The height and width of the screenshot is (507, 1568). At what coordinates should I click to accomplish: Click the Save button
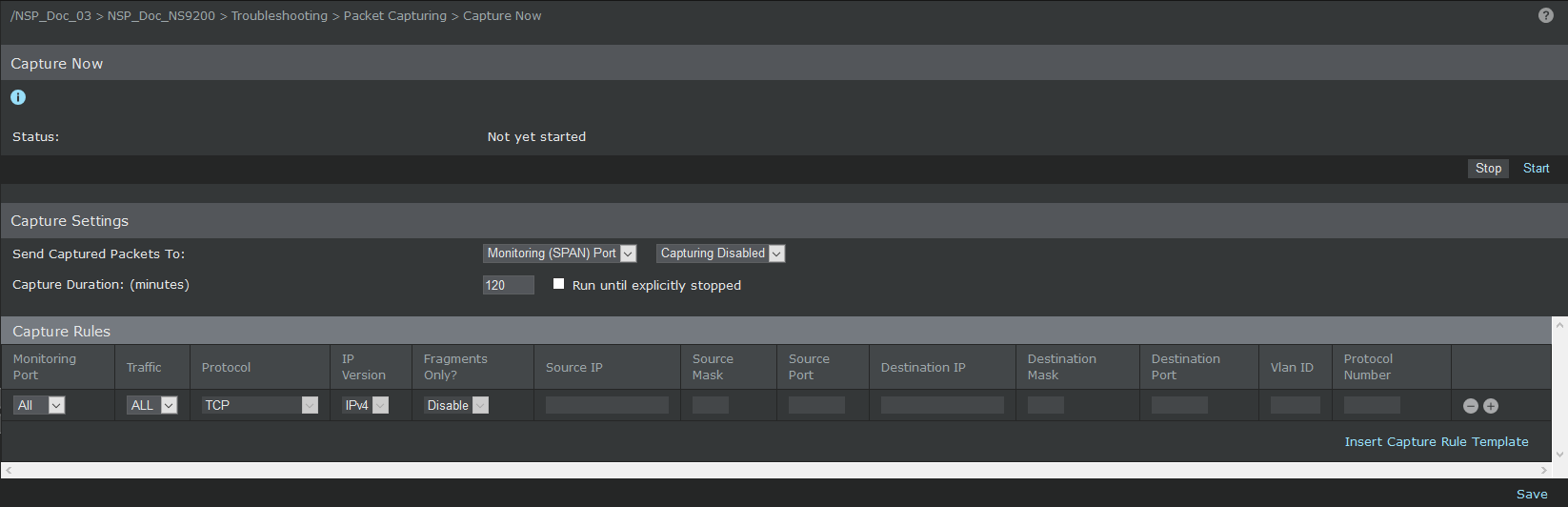[1532, 495]
